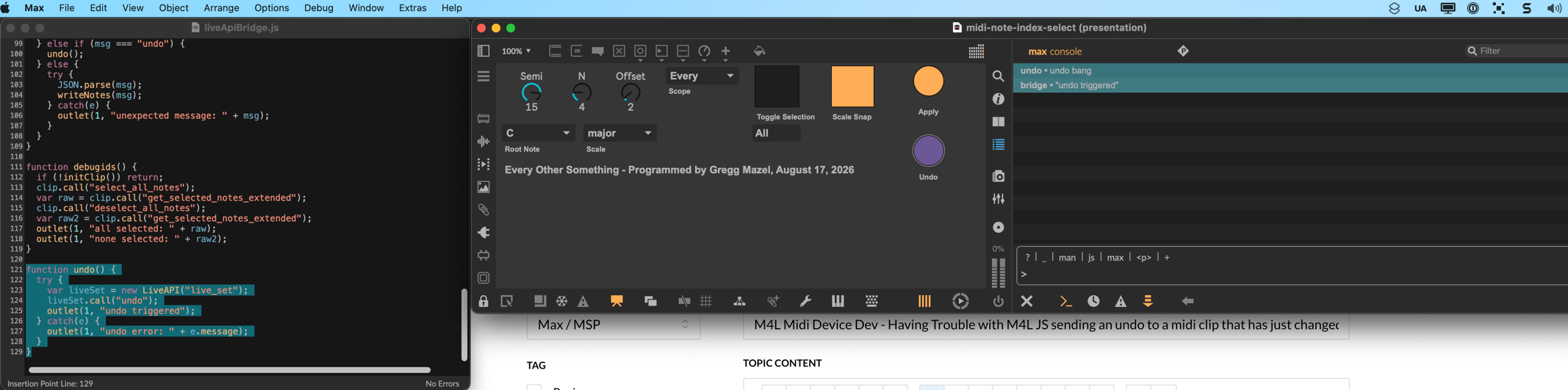The width and height of the screenshot is (1568, 390).
Task: Open the wrench debugging tools icon
Action: point(805,301)
